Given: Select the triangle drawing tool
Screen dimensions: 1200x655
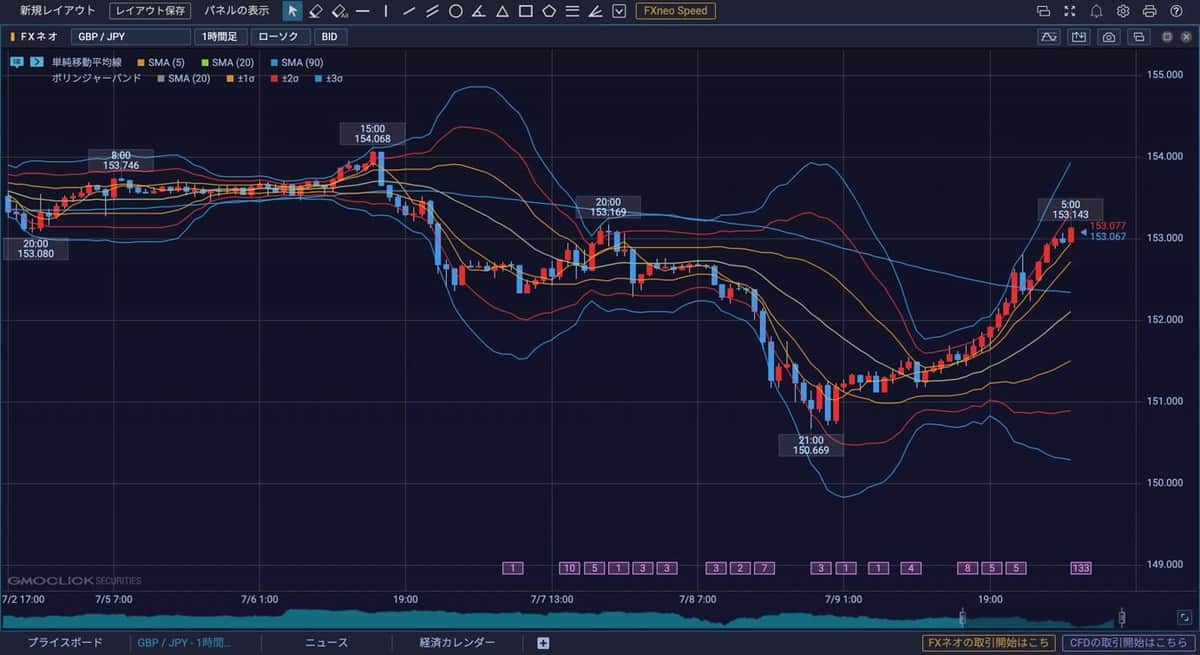Looking at the screenshot, I should (x=501, y=11).
